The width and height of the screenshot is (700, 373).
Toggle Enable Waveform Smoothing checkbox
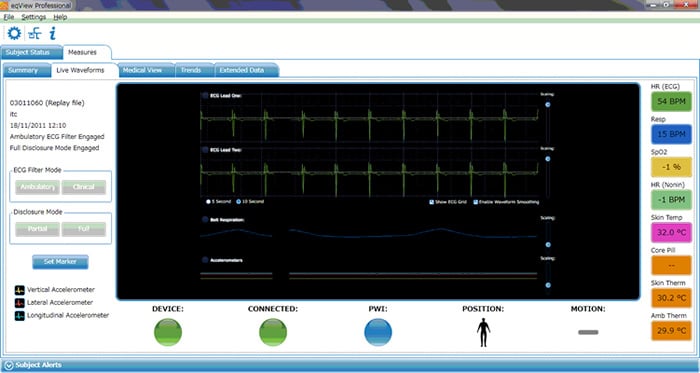475,202
